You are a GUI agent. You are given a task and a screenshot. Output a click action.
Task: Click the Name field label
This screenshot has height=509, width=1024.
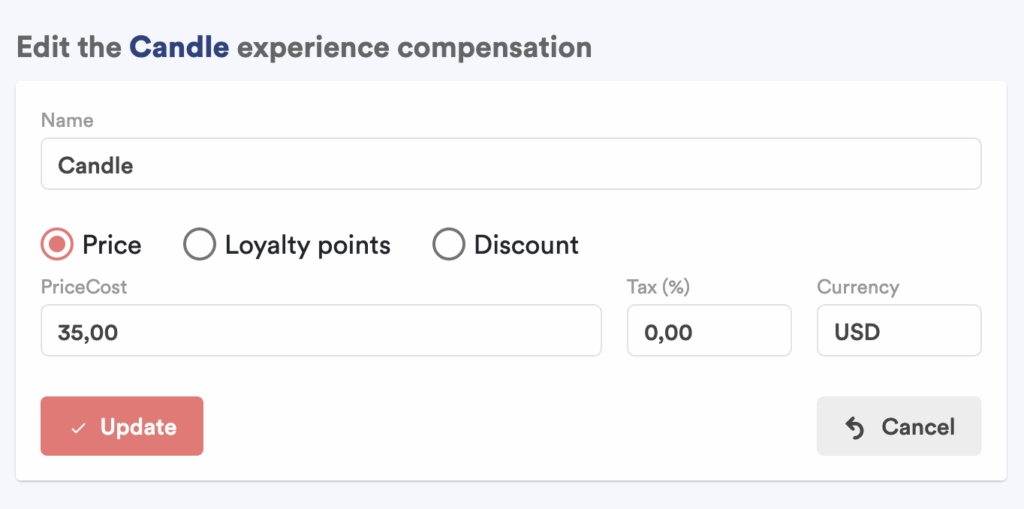67,120
